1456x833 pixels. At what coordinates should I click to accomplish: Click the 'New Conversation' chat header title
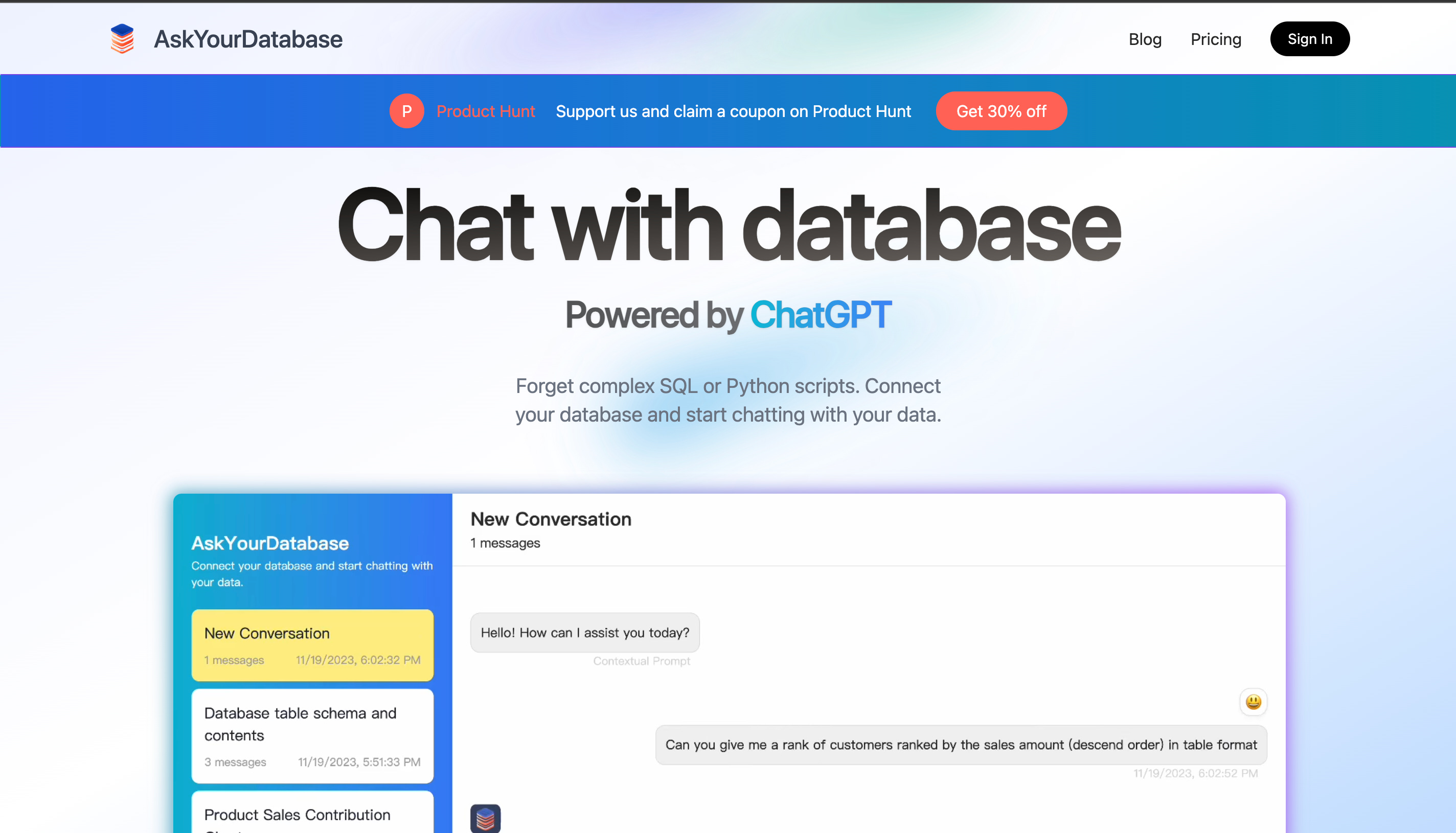coord(551,519)
